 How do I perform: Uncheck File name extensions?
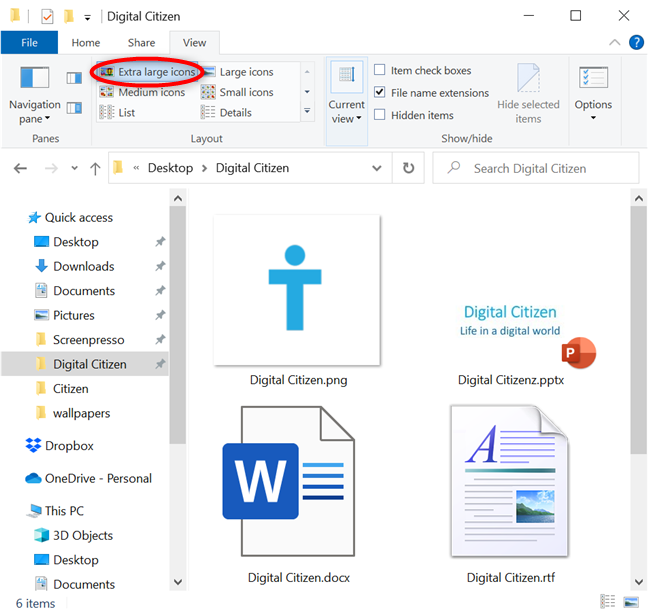click(379, 92)
